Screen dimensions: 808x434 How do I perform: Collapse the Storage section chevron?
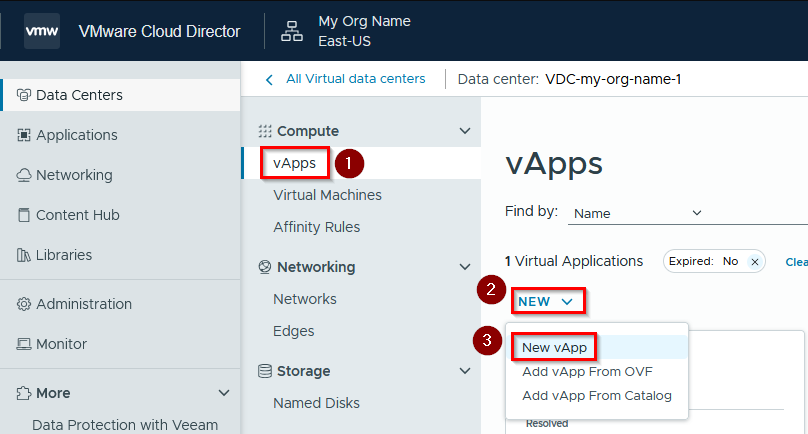465,371
